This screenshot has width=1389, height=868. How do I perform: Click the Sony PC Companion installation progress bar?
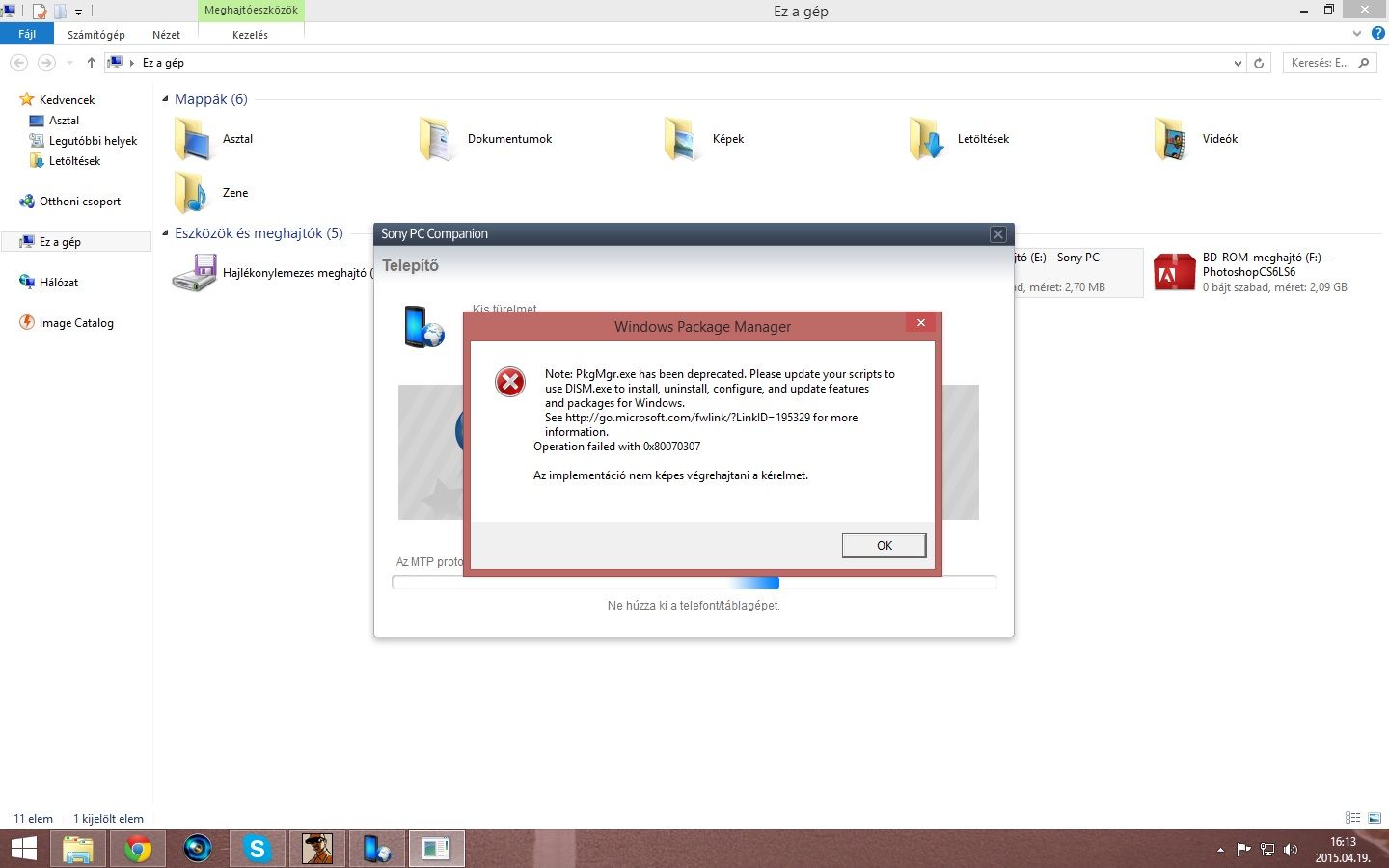[694, 582]
